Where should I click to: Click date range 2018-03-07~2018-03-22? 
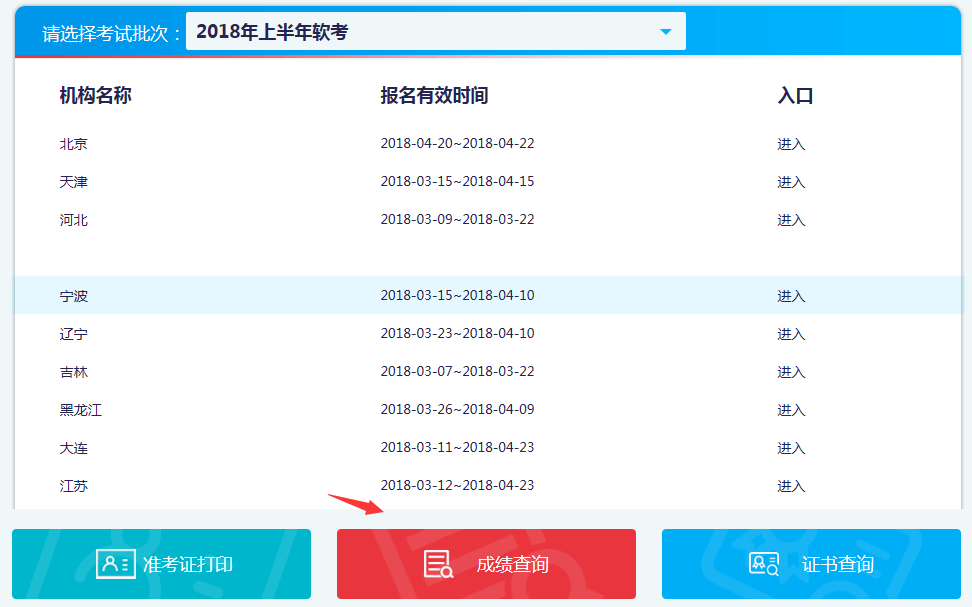457,371
